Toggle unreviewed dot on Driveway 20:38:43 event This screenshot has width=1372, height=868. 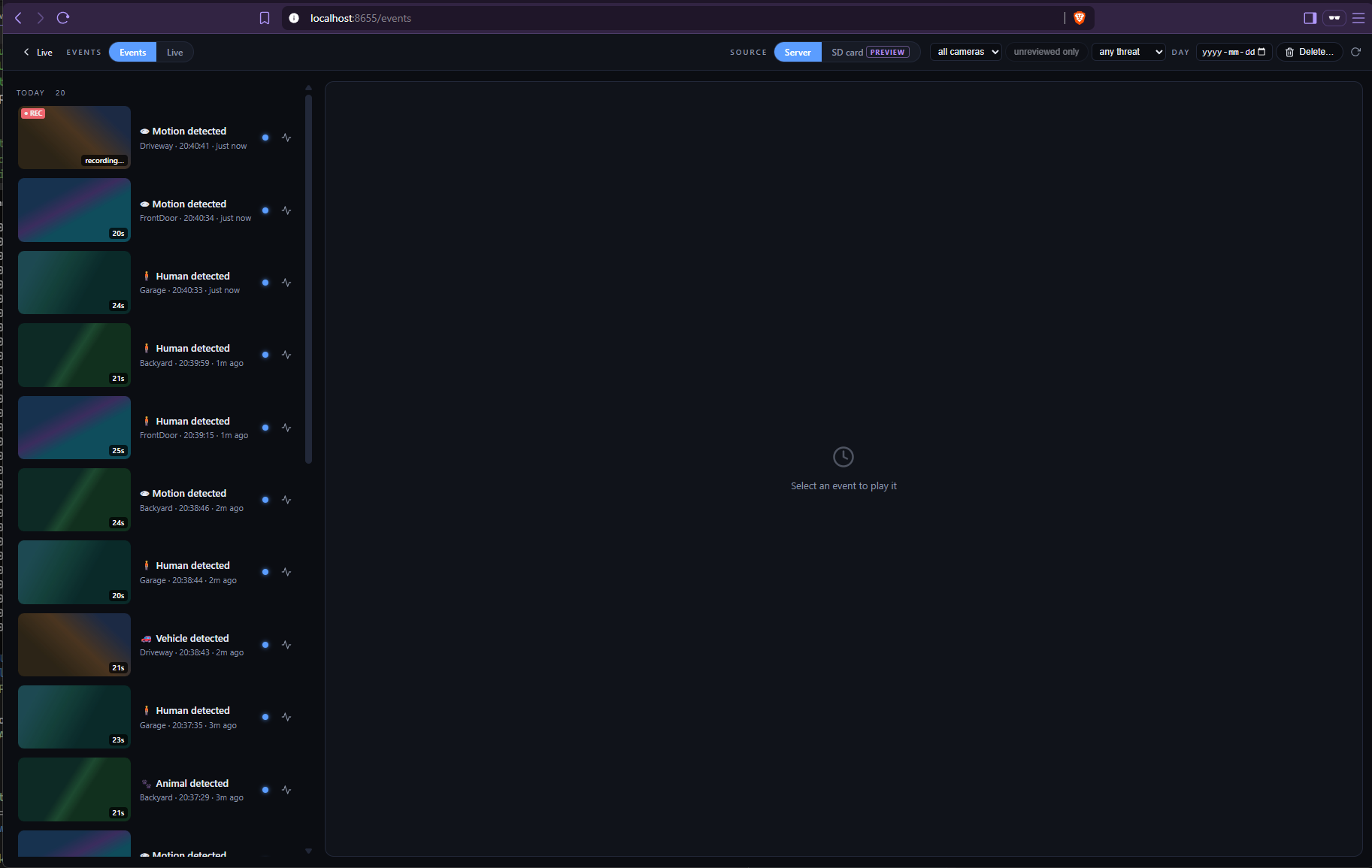click(265, 645)
